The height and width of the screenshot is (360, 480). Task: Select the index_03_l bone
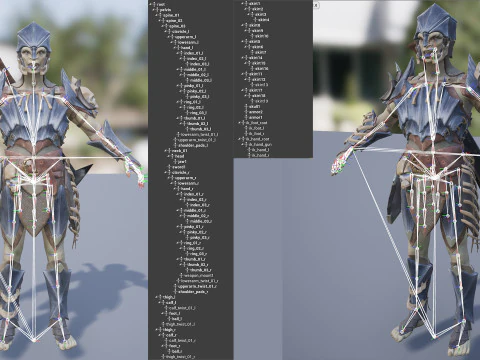199,64
